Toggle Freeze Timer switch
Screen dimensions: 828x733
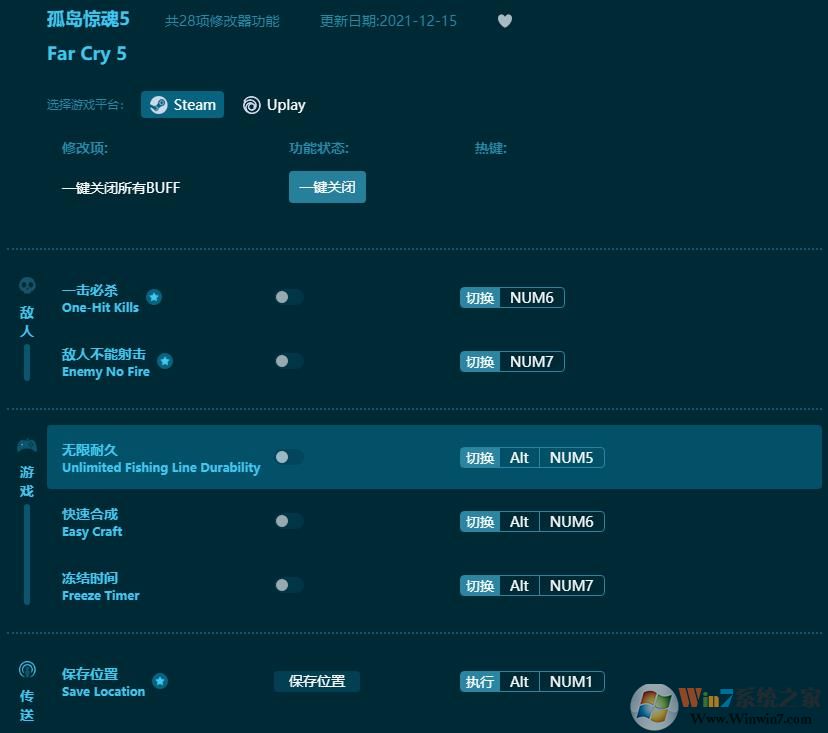(289, 585)
